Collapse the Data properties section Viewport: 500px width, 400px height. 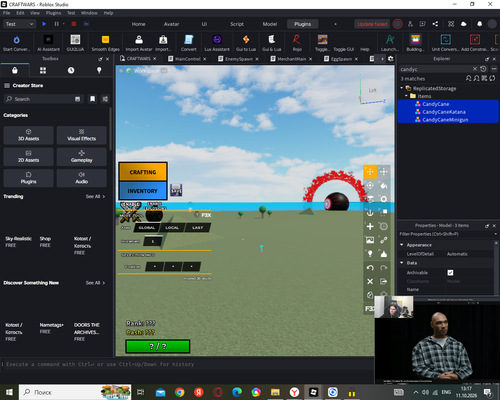[402, 263]
